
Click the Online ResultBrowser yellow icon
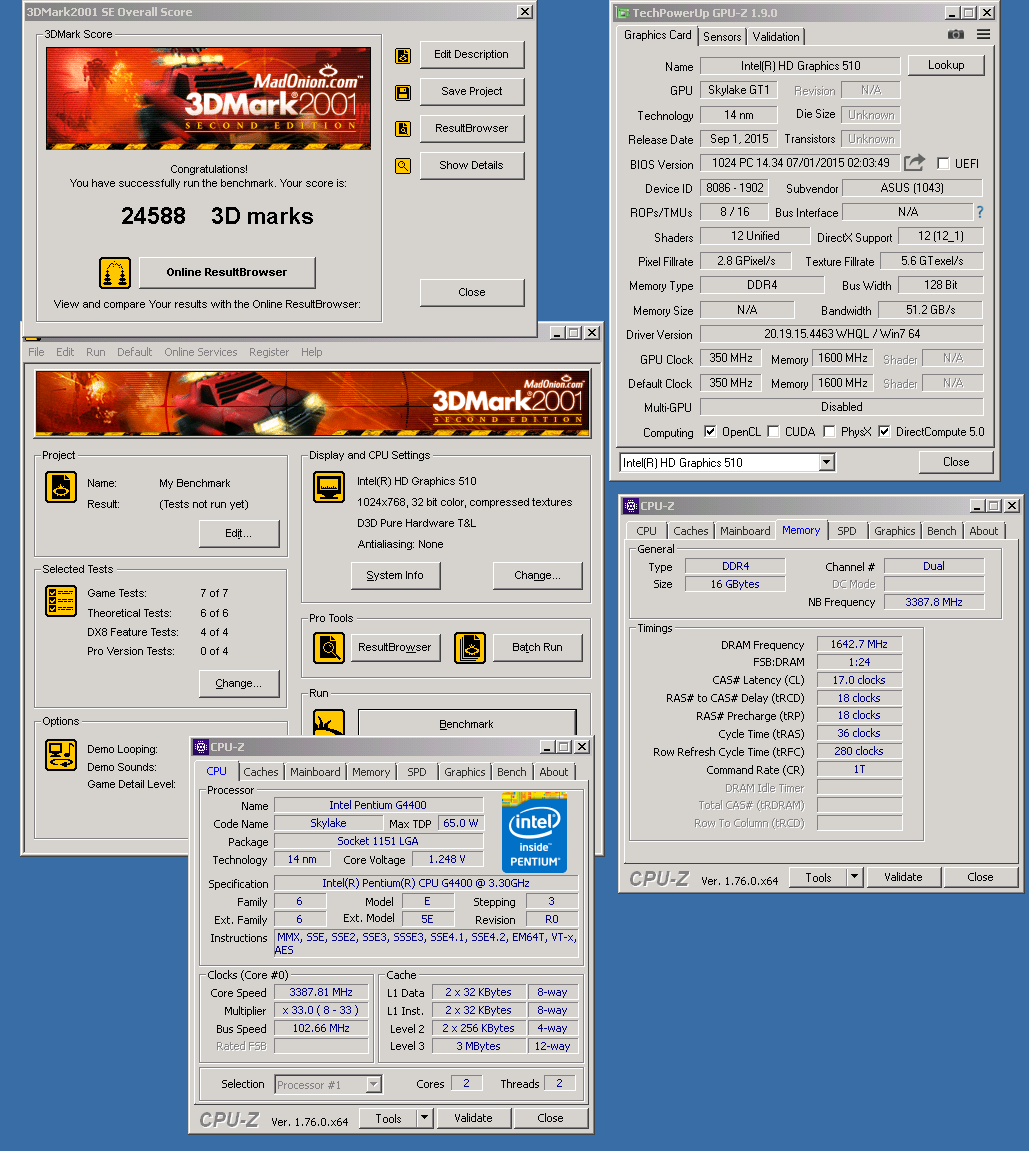pyautogui.click(x=115, y=273)
